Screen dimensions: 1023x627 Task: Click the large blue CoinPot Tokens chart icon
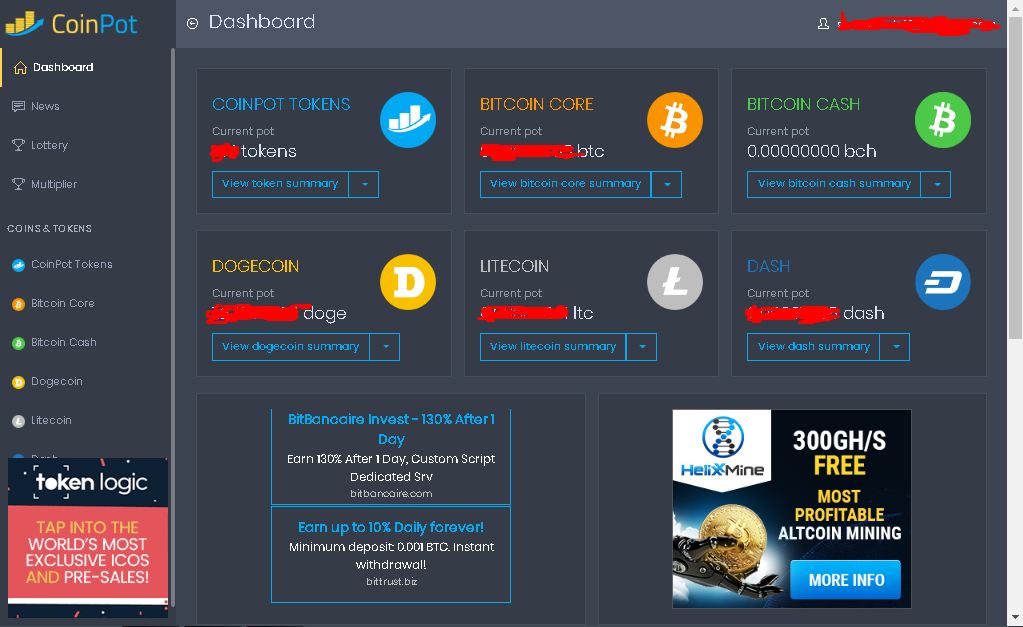tap(408, 120)
